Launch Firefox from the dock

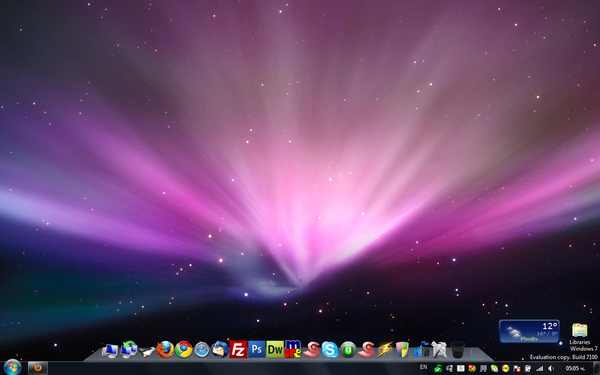point(165,349)
